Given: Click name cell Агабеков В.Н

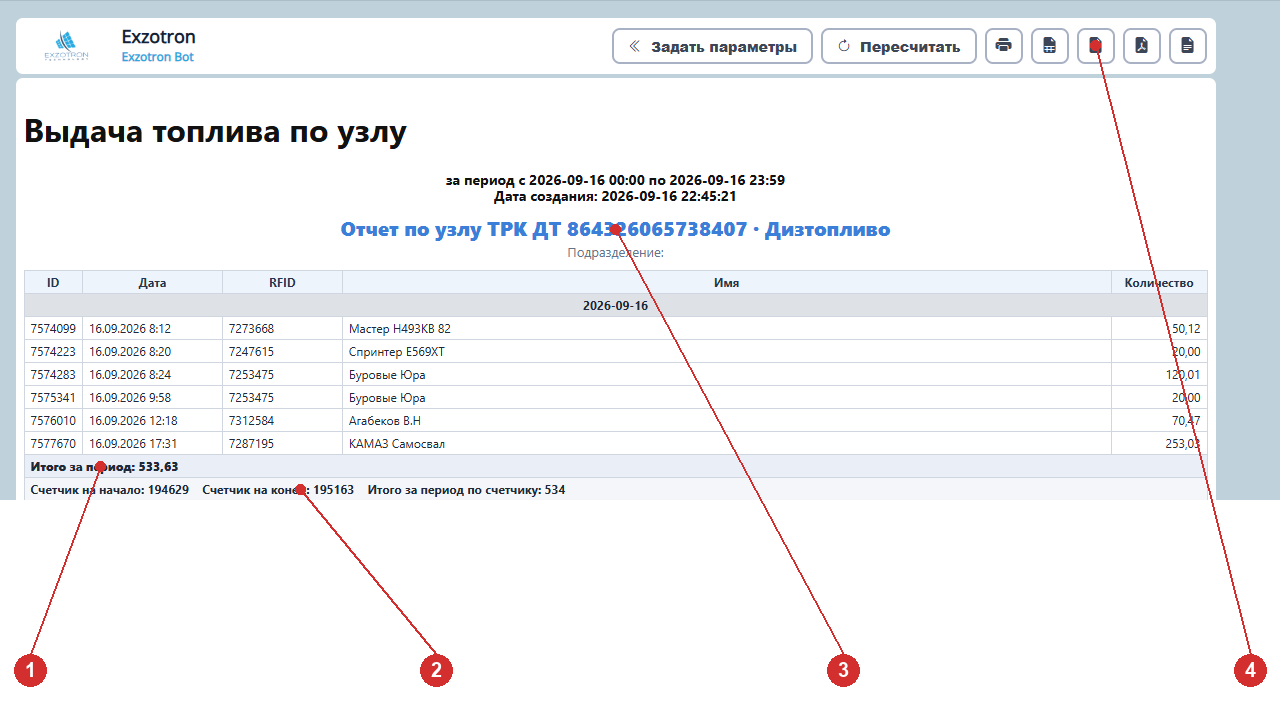Looking at the screenshot, I should coord(726,420).
